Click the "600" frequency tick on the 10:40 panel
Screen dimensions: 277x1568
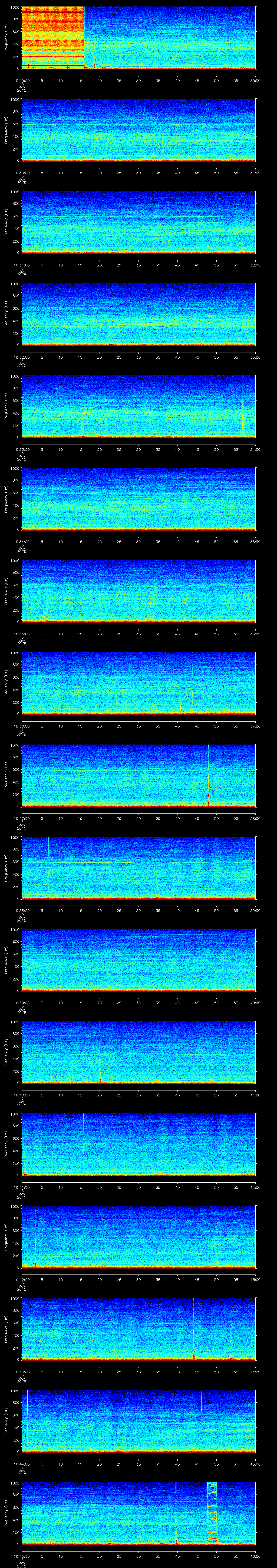(16, 1046)
